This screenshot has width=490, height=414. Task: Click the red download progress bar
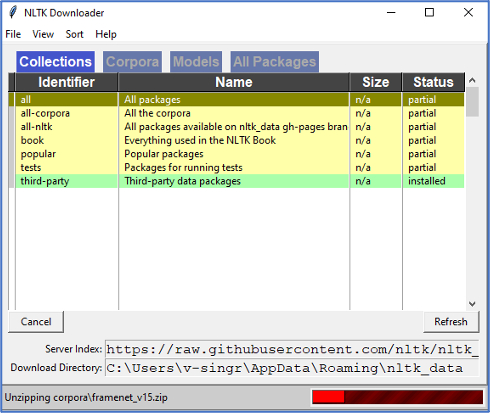(x=397, y=397)
